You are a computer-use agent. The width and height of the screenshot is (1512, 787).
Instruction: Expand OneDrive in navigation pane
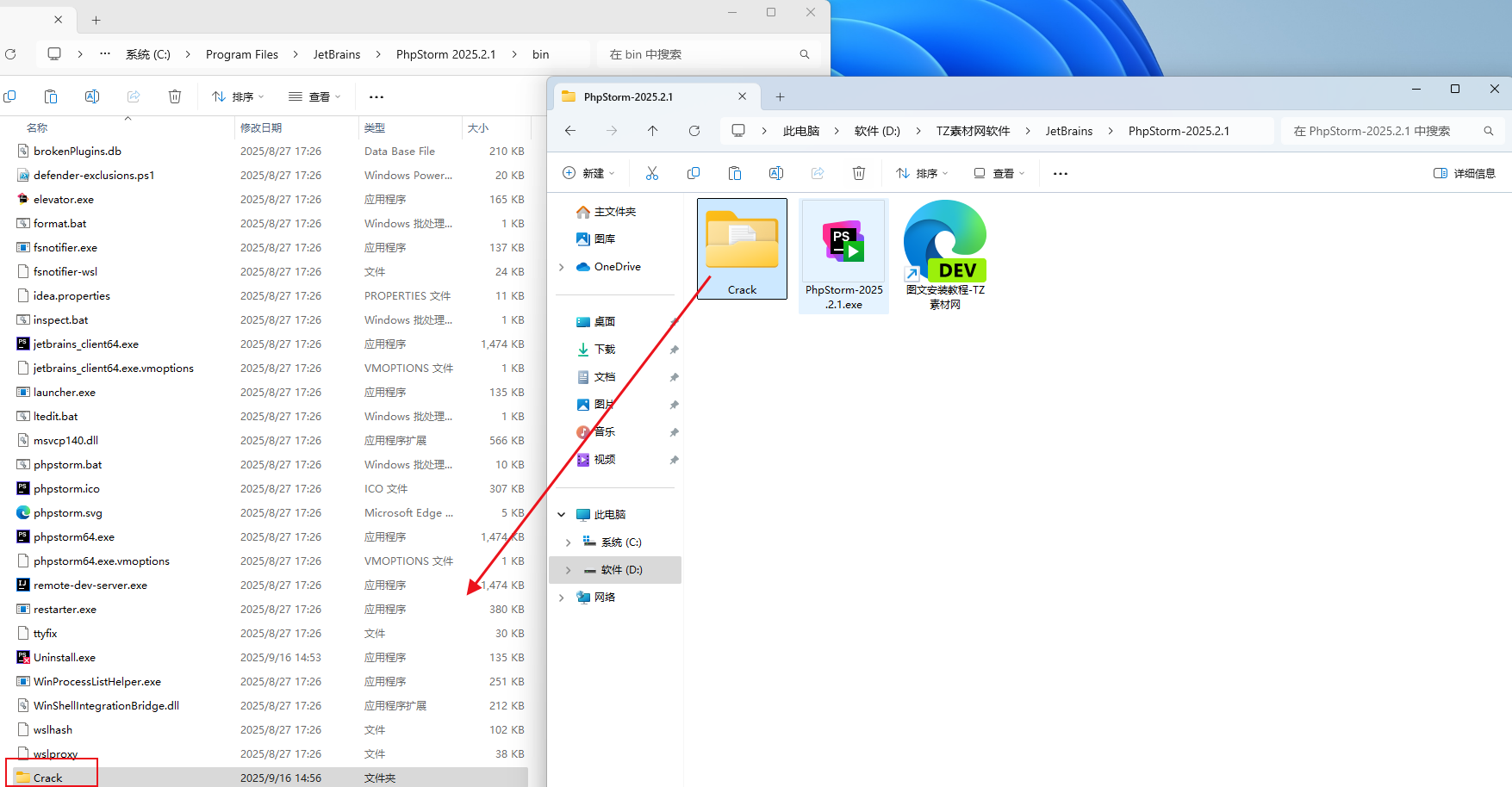[562, 267]
